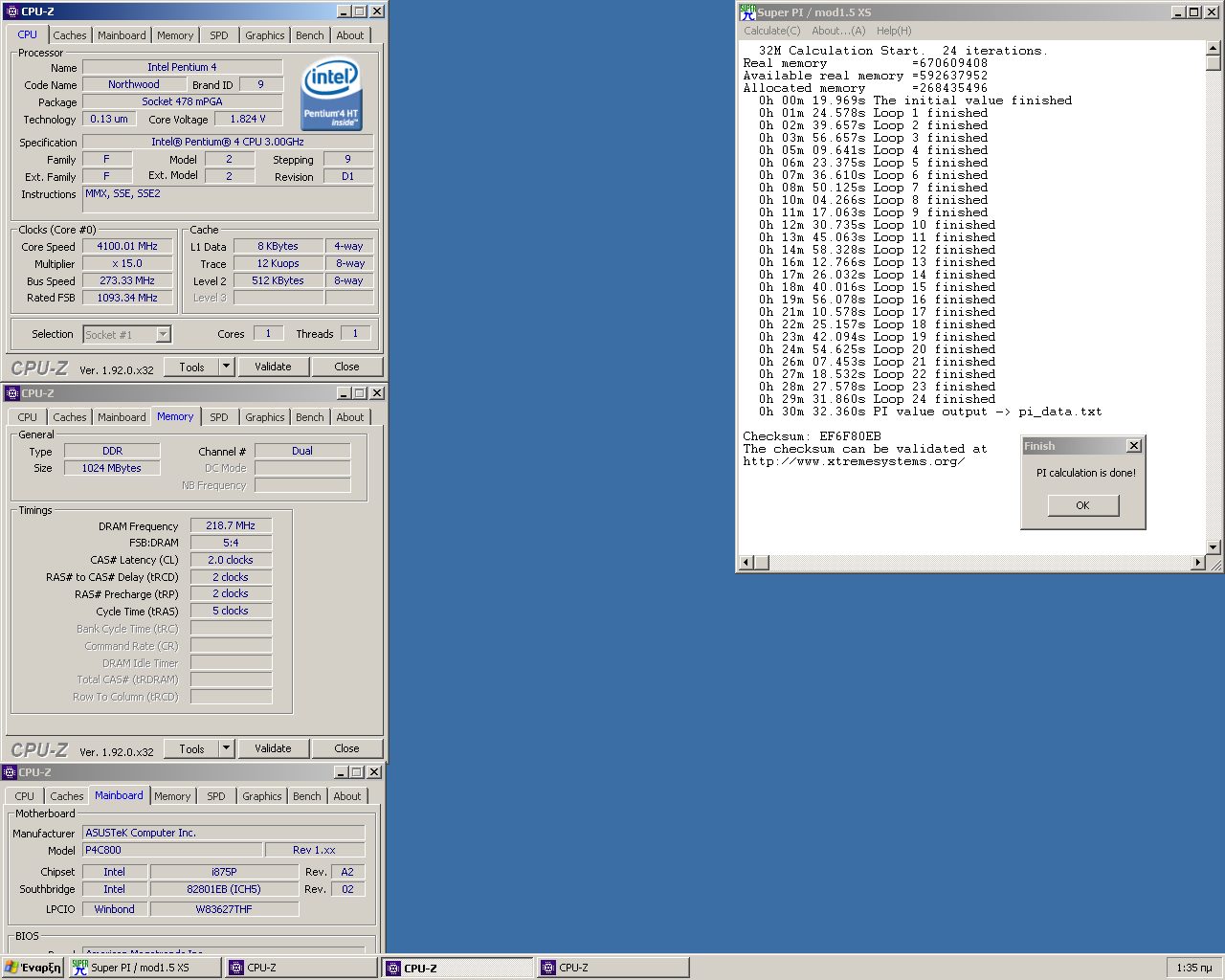
Task: Open Memory tab in top CPU-Z window
Action: [175, 35]
